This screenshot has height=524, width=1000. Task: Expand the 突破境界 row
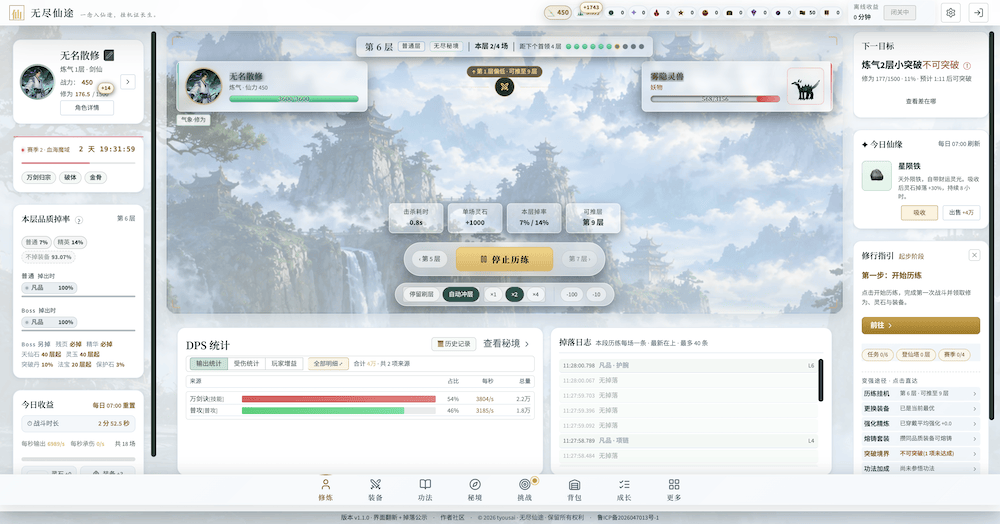tap(920, 454)
